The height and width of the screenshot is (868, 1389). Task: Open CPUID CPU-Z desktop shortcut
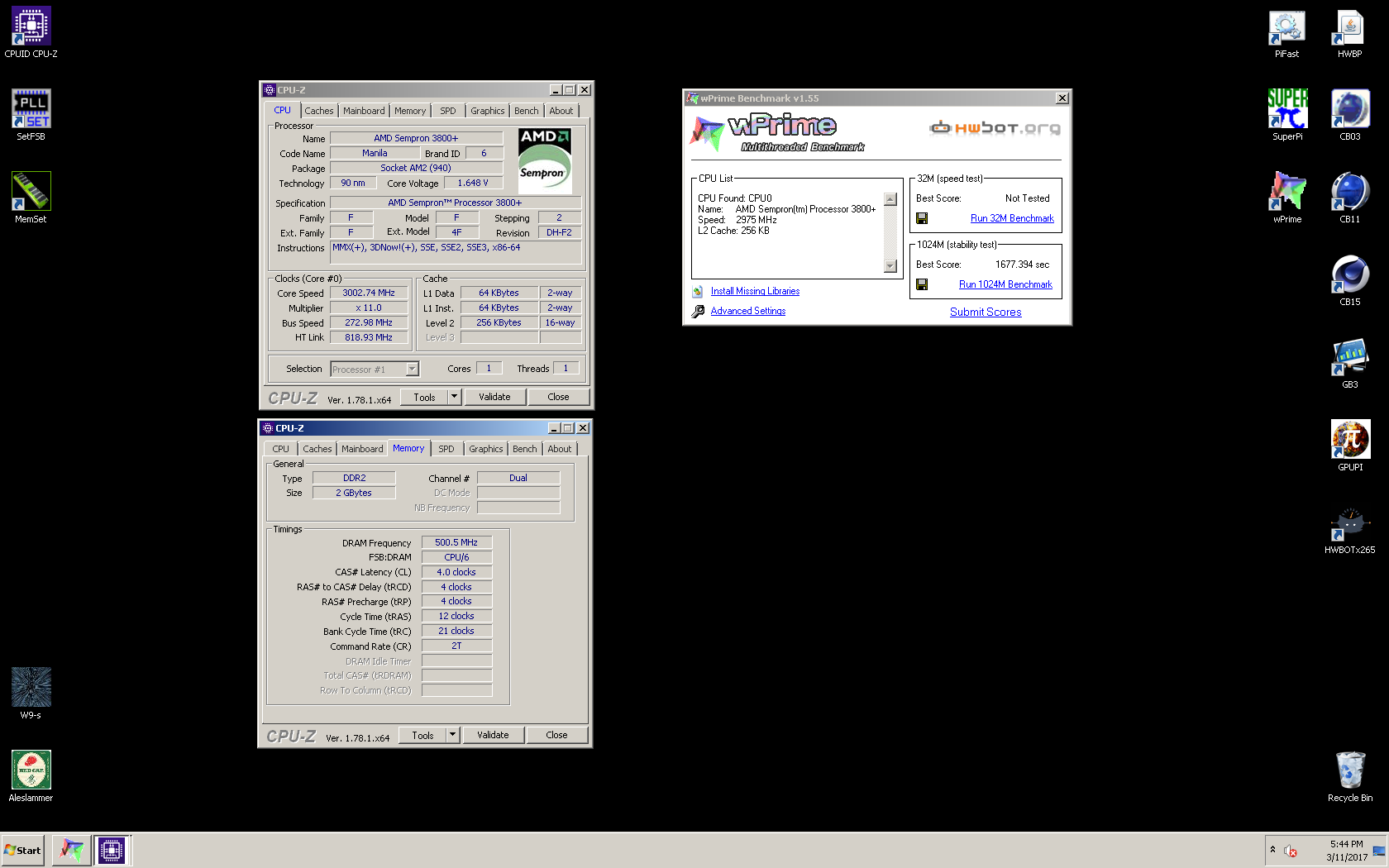click(x=31, y=33)
